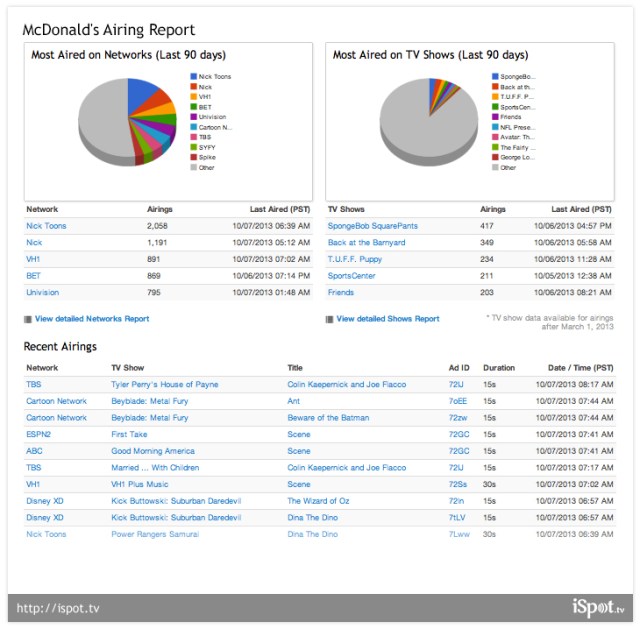Click Univision purple legend swatch

(x=193, y=117)
